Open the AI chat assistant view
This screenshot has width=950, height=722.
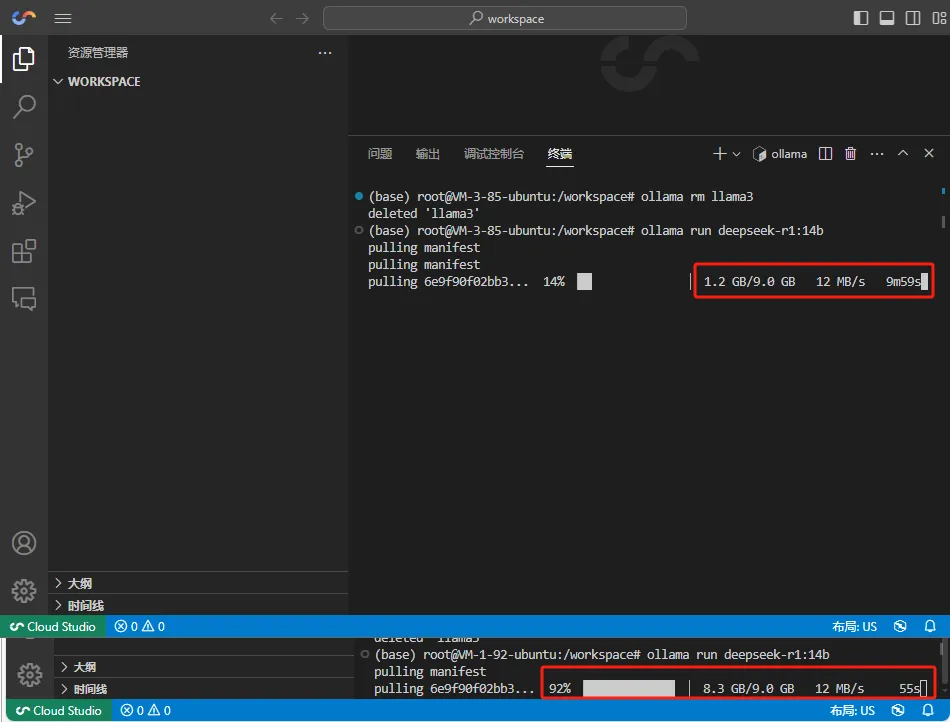click(x=24, y=299)
